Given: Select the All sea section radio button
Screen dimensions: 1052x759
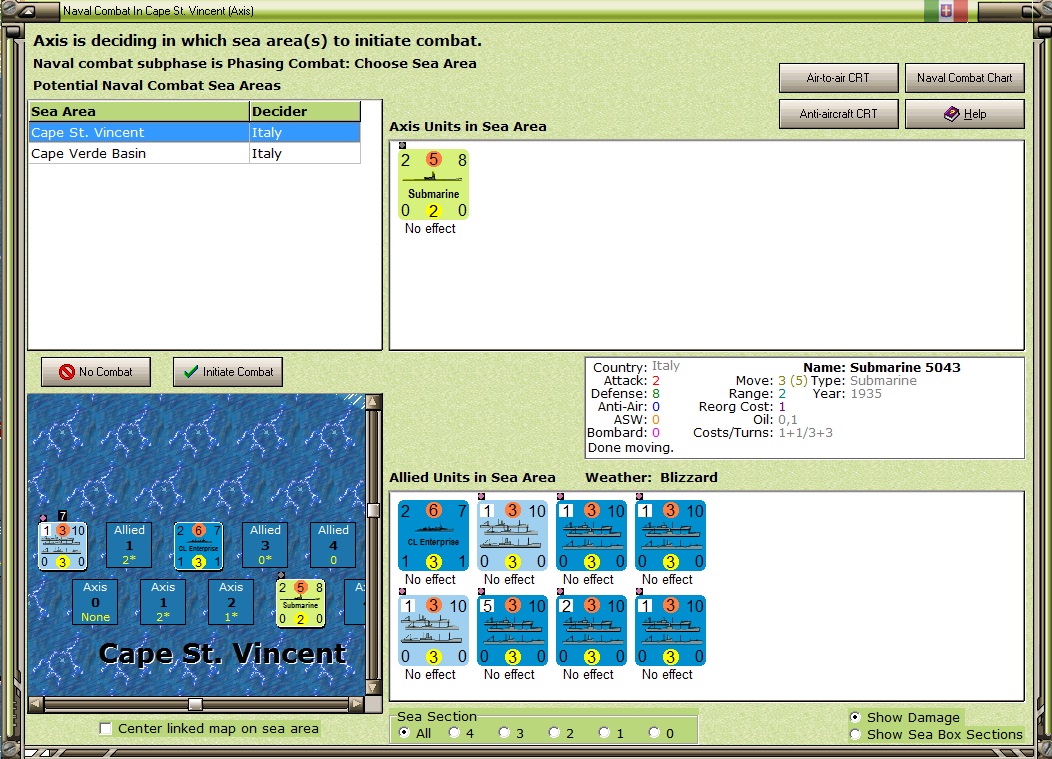Looking at the screenshot, I should pyautogui.click(x=405, y=733).
